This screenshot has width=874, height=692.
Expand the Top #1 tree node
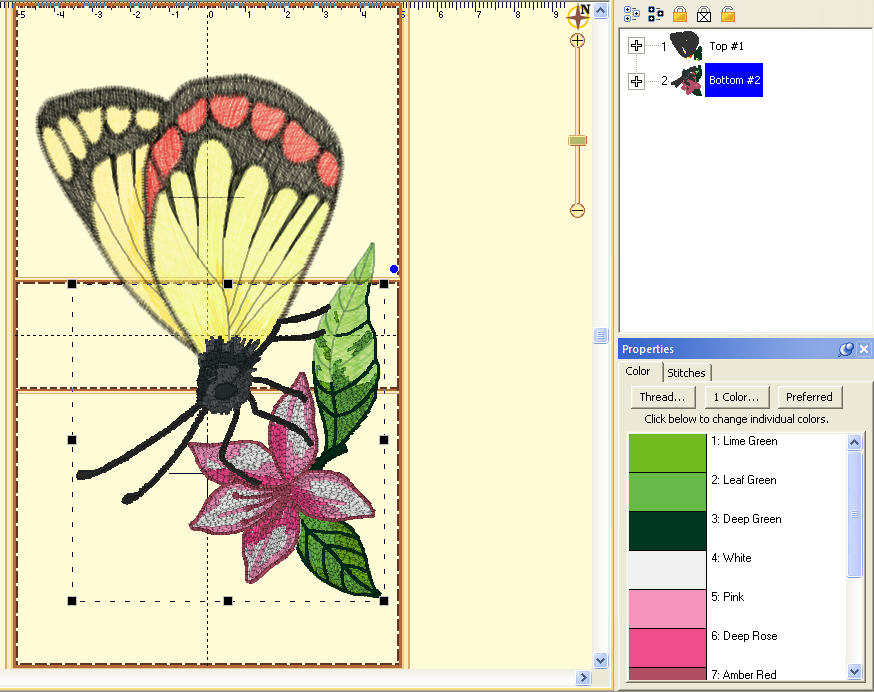pos(637,46)
